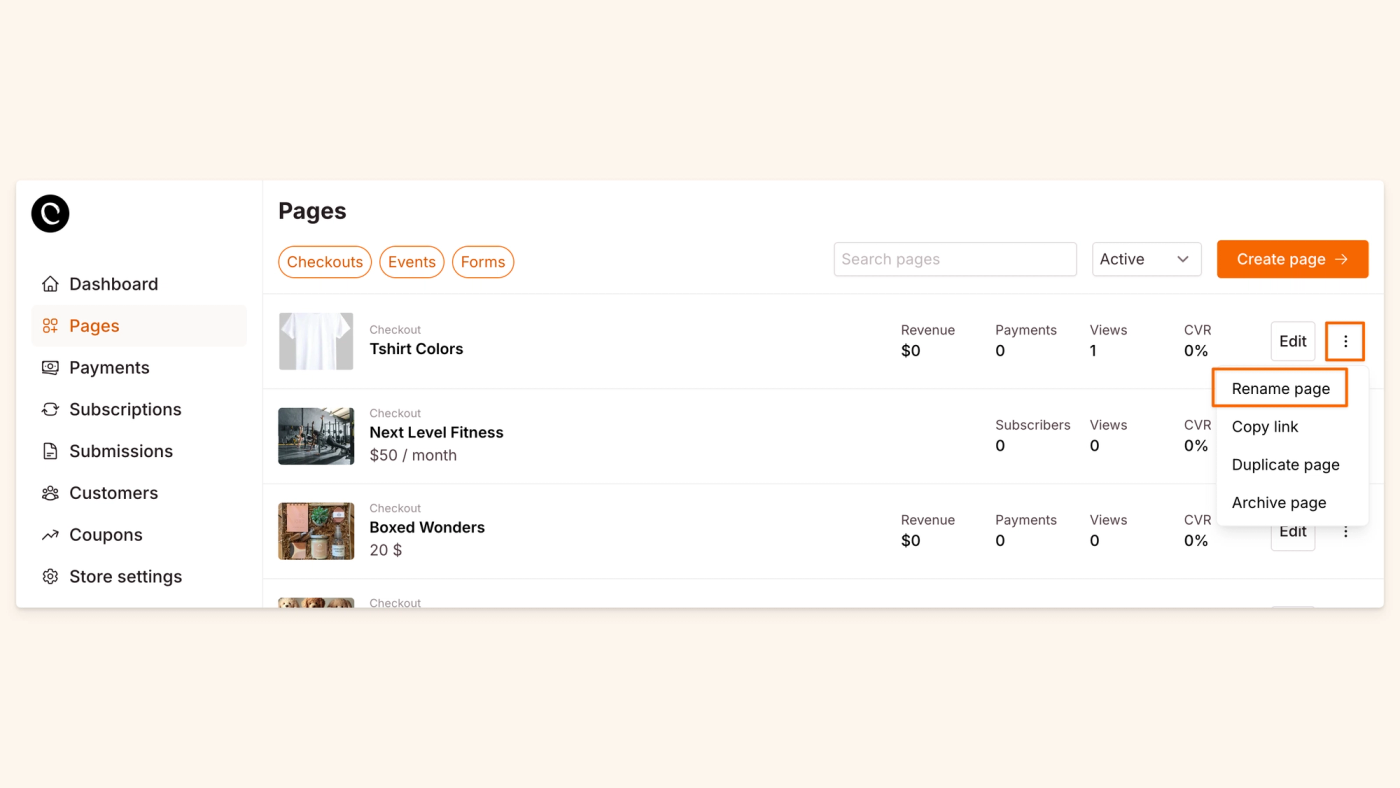
Task: Click the Customers people icon
Action: 50,494
